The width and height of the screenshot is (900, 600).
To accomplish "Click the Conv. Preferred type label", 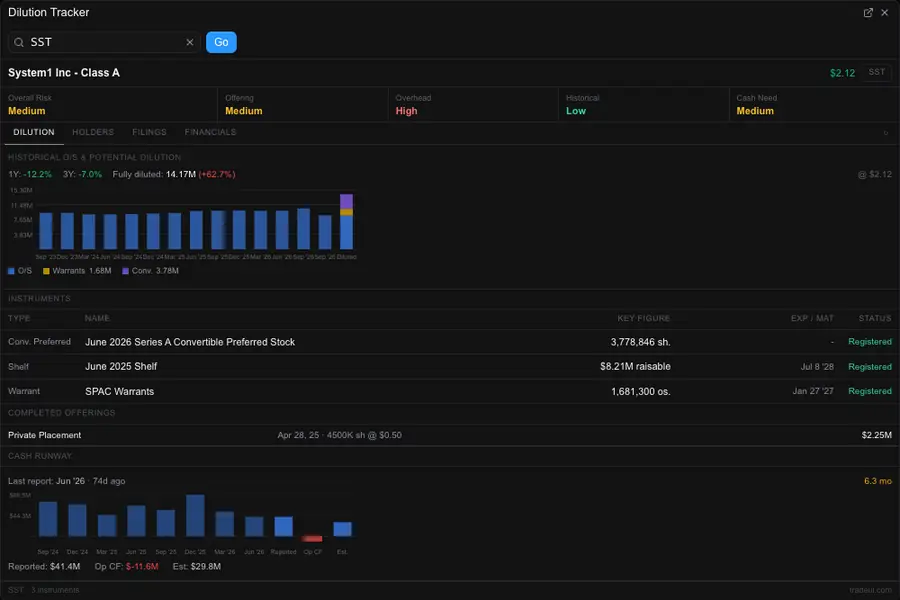I will [x=39, y=342].
